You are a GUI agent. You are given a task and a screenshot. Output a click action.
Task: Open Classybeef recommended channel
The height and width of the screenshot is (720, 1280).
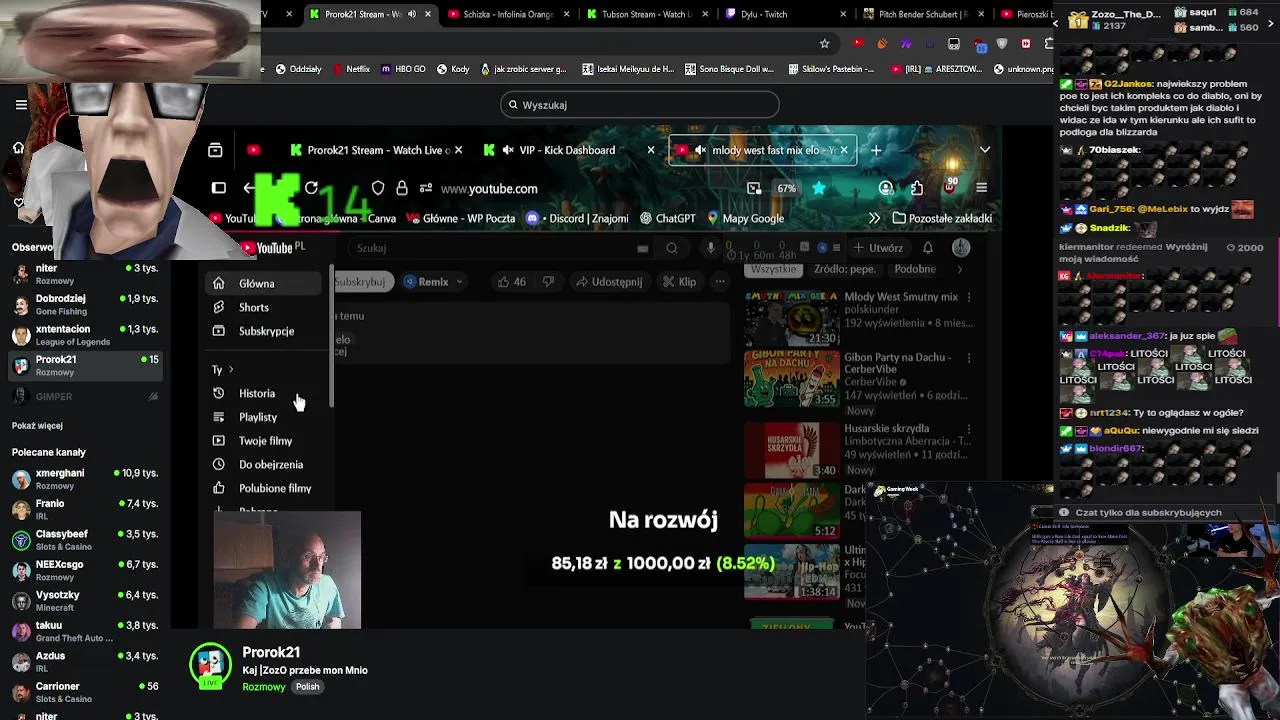(85, 540)
